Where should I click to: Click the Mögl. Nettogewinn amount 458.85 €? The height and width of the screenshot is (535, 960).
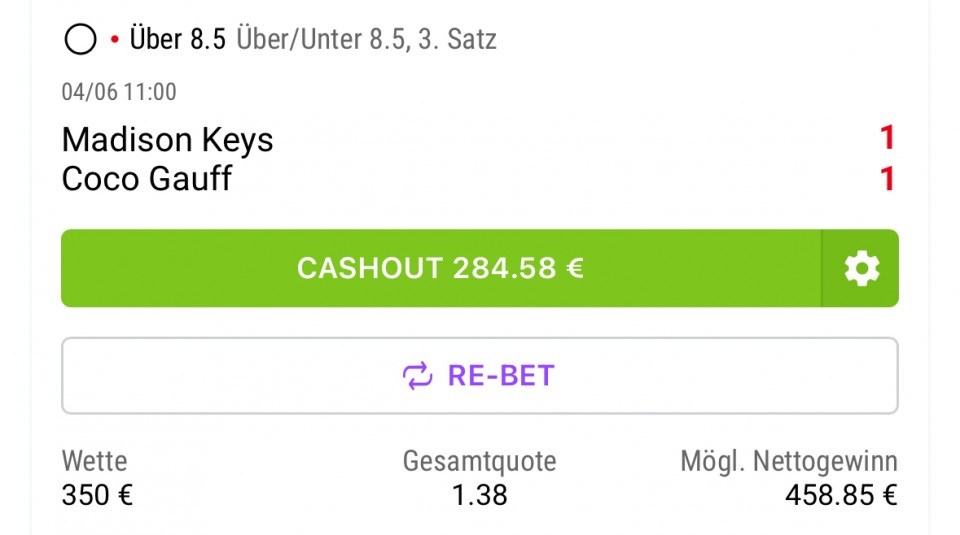841,495
